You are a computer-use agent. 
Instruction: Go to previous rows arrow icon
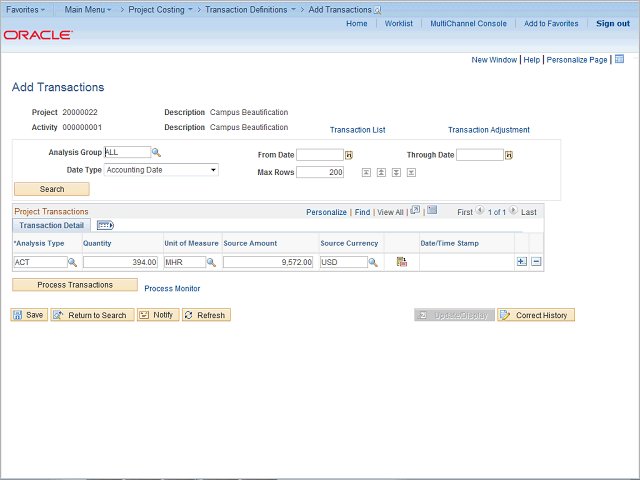381,173
